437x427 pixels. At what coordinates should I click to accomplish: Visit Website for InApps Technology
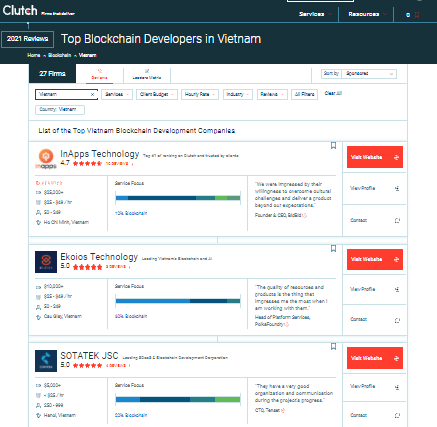[375, 157]
